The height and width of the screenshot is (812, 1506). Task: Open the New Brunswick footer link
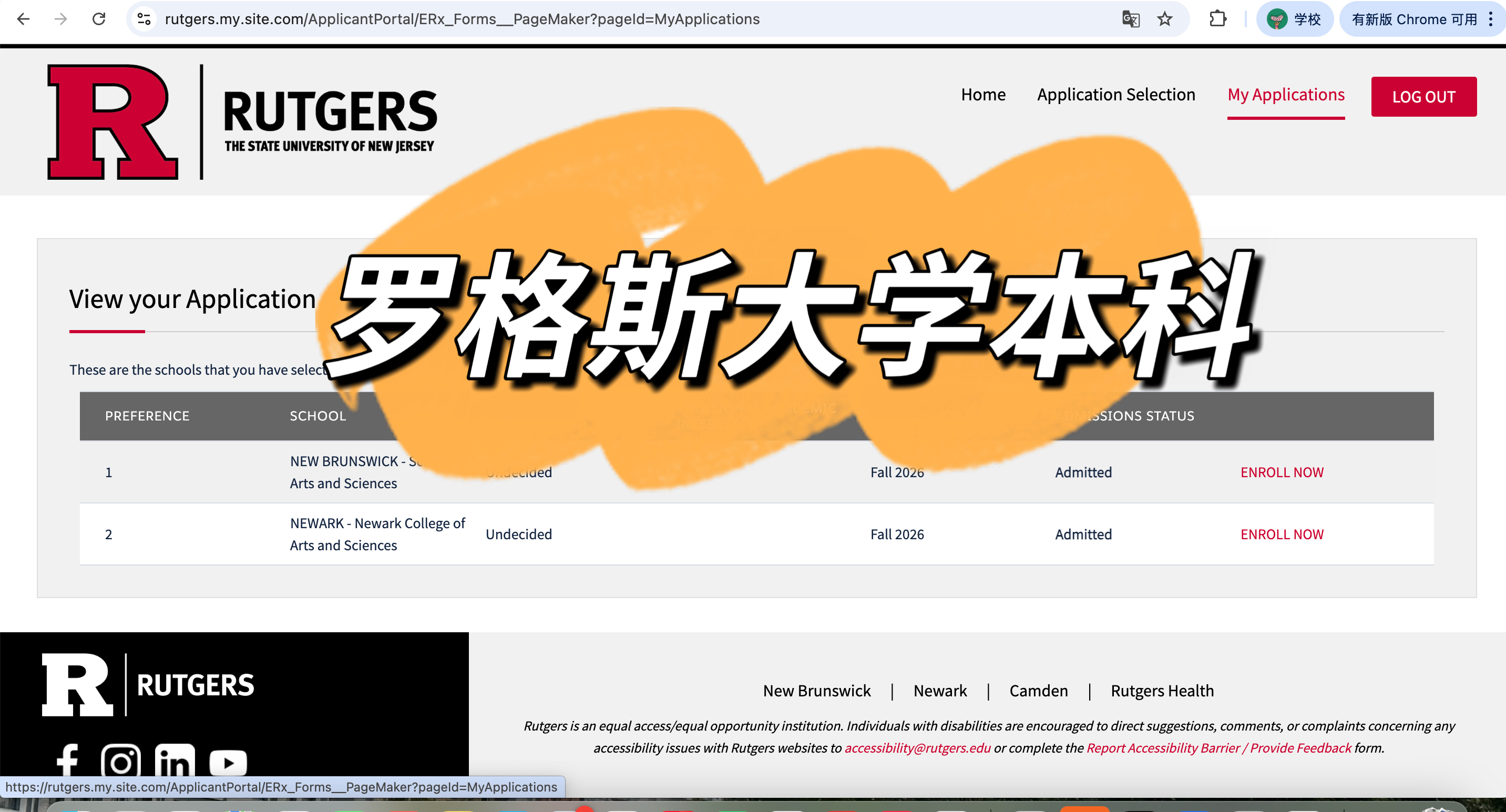(817, 691)
